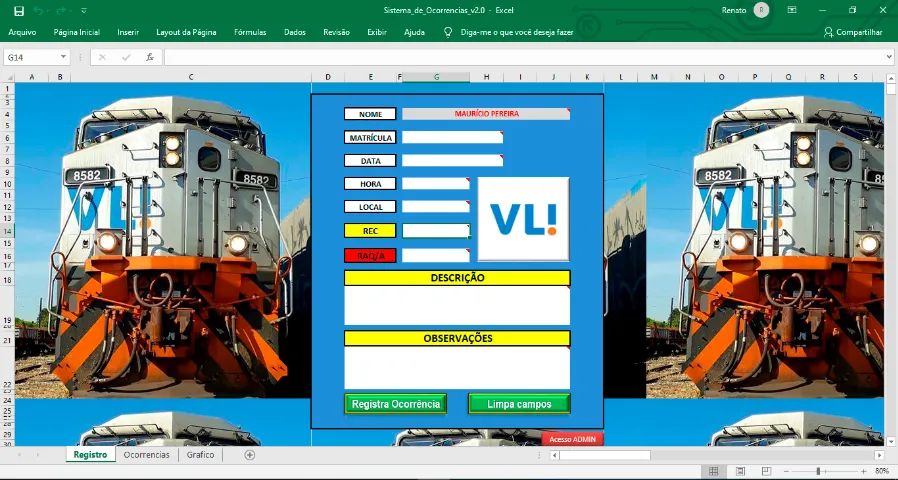Open the Quick Access Toolbar customize arrow
This screenshot has width=898, height=480.
point(84,11)
